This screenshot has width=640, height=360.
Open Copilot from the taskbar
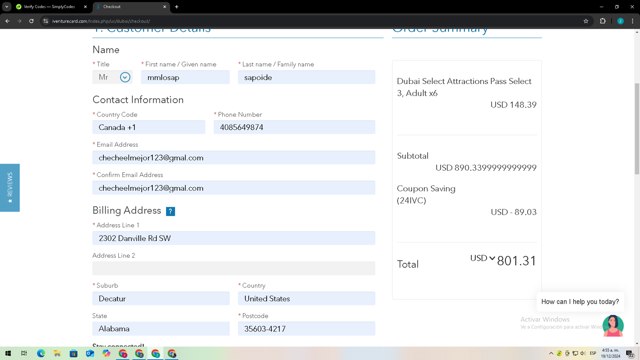point(107,353)
